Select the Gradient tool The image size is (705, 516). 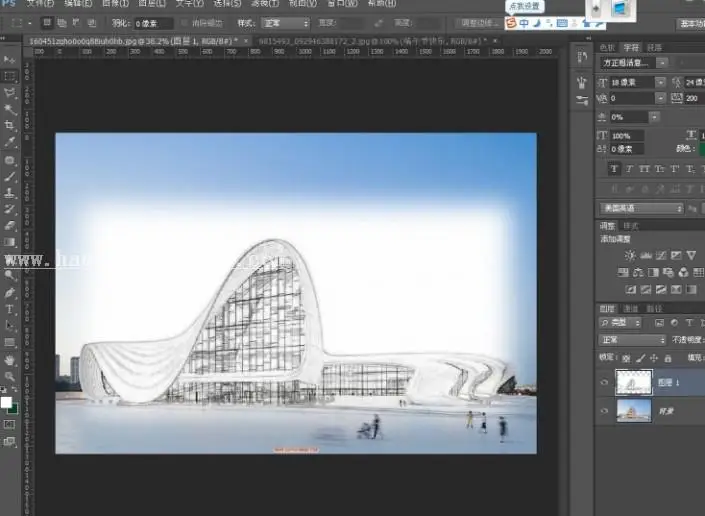tap(9, 242)
